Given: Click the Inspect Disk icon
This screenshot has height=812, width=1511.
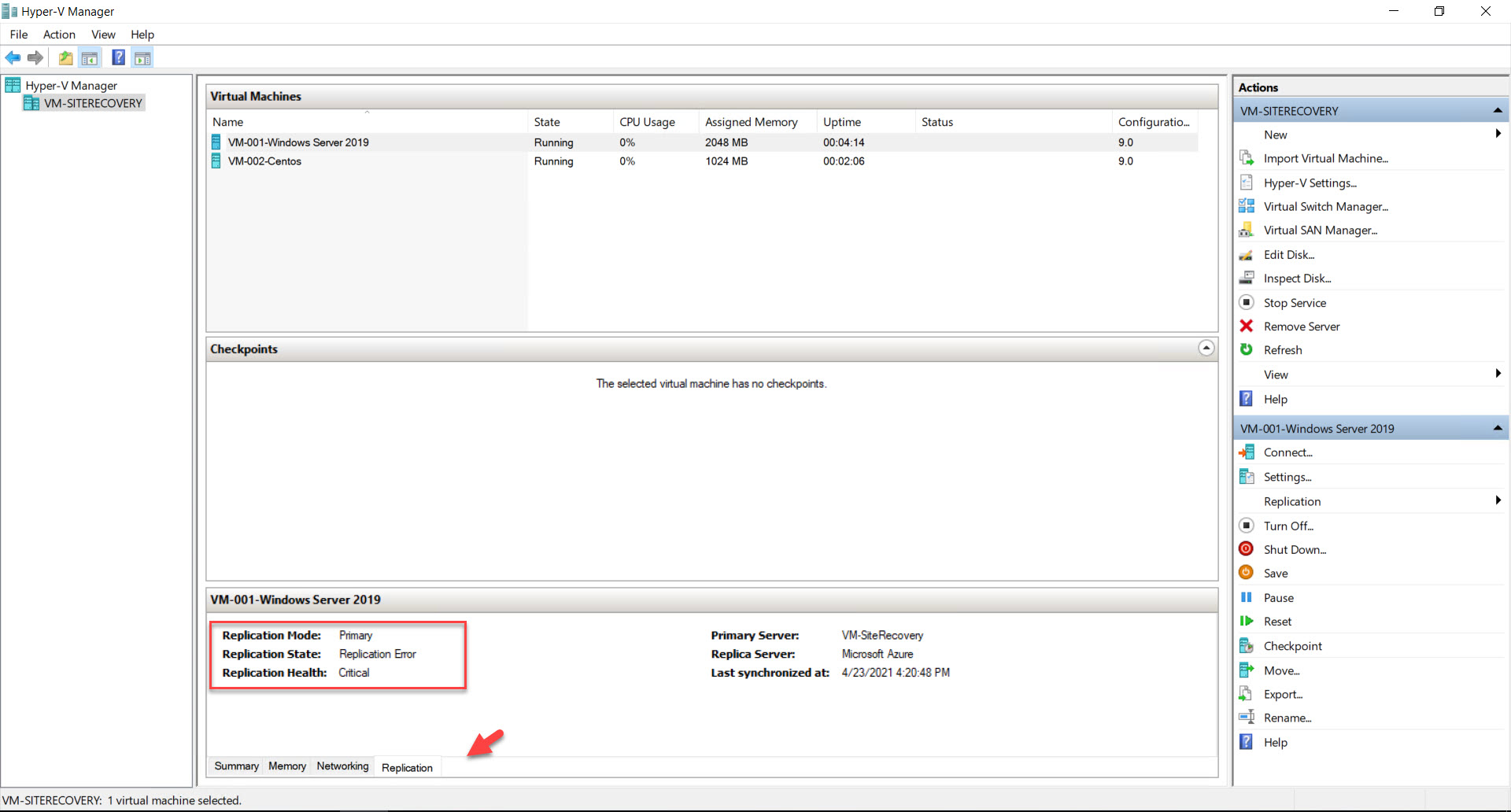Looking at the screenshot, I should click(x=1247, y=278).
